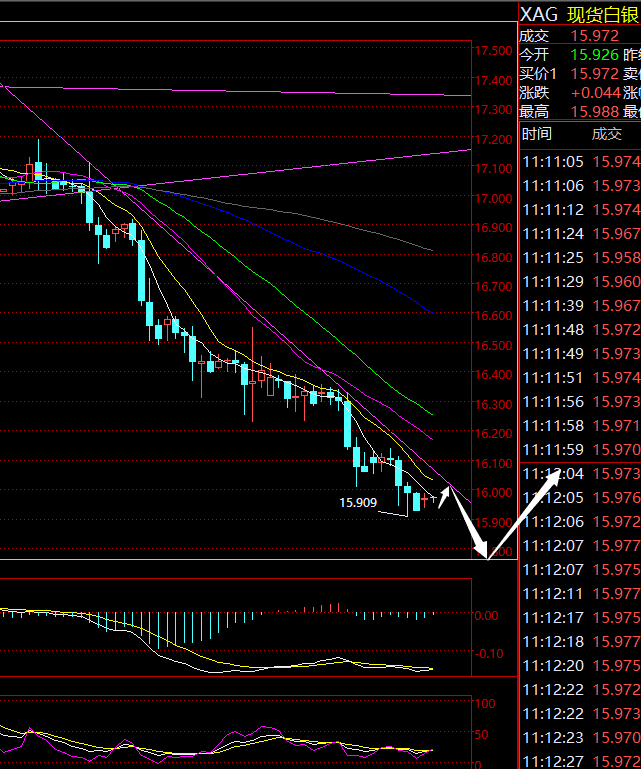Click the 16.200 price axis label

pyautogui.click(x=493, y=433)
